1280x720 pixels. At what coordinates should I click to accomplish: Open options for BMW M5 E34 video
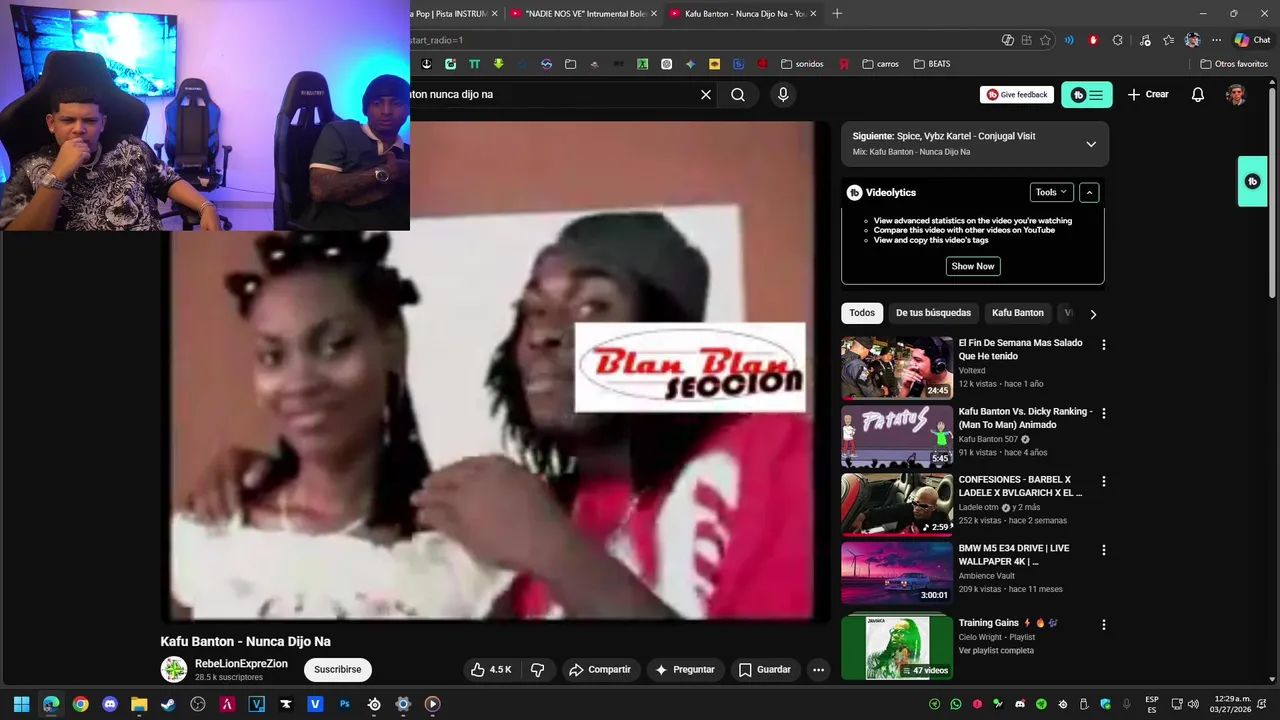[1104, 550]
